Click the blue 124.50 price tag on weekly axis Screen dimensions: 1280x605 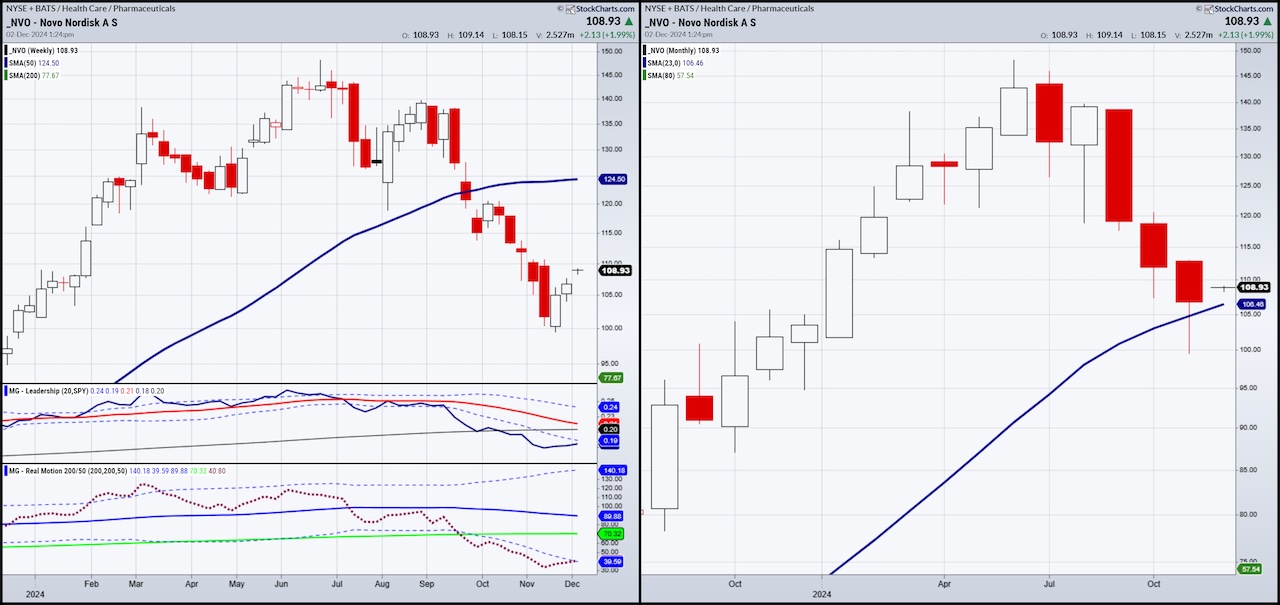coord(615,179)
